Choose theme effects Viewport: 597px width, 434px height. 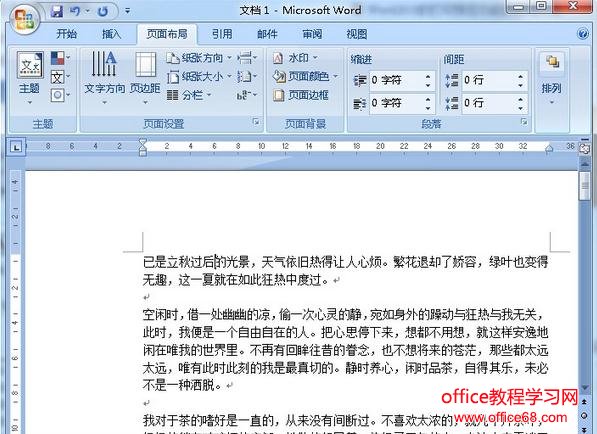[60, 94]
